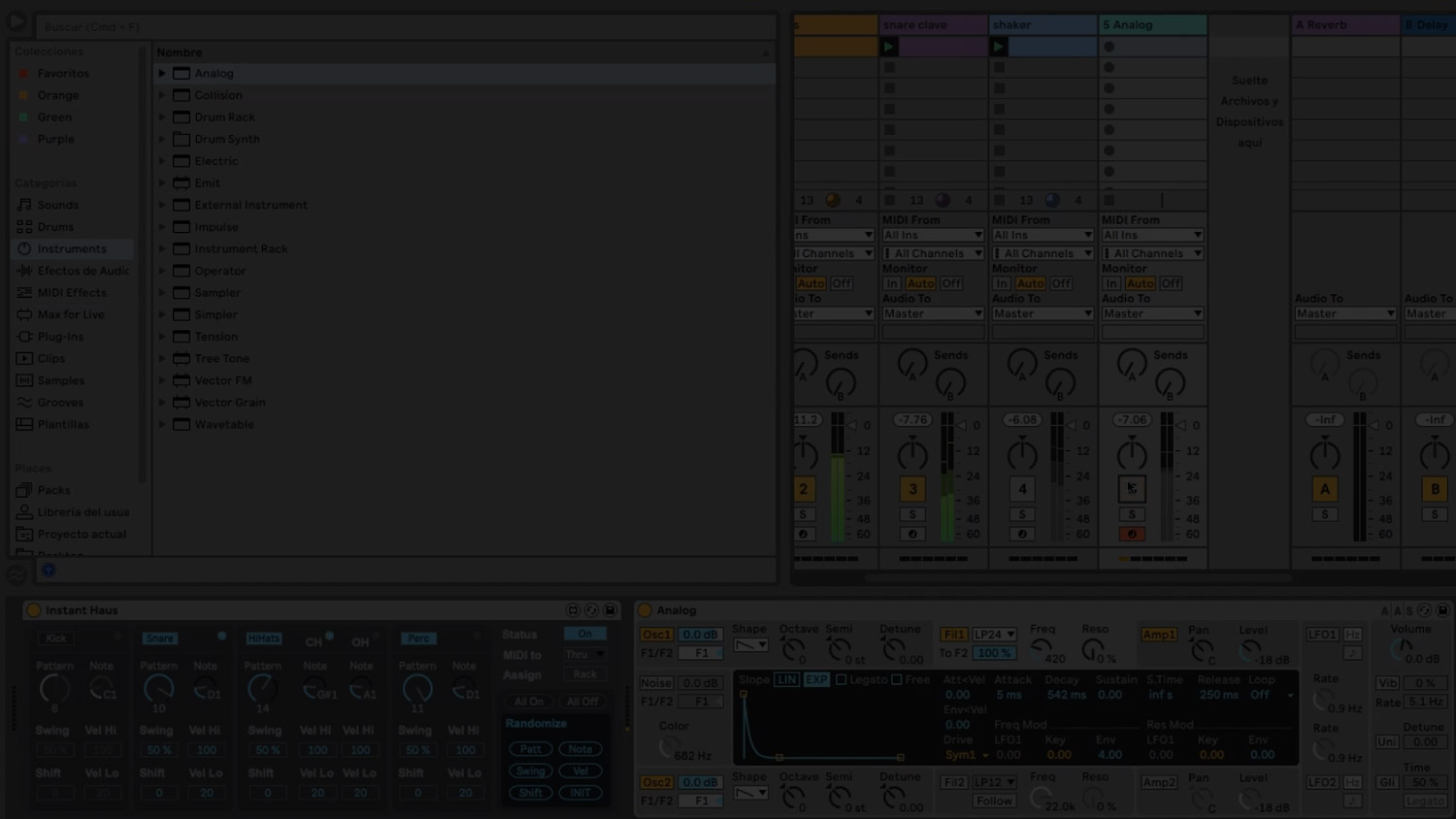Click the Proyecto actual place icon
The image size is (1456, 819).
point(24,534)
